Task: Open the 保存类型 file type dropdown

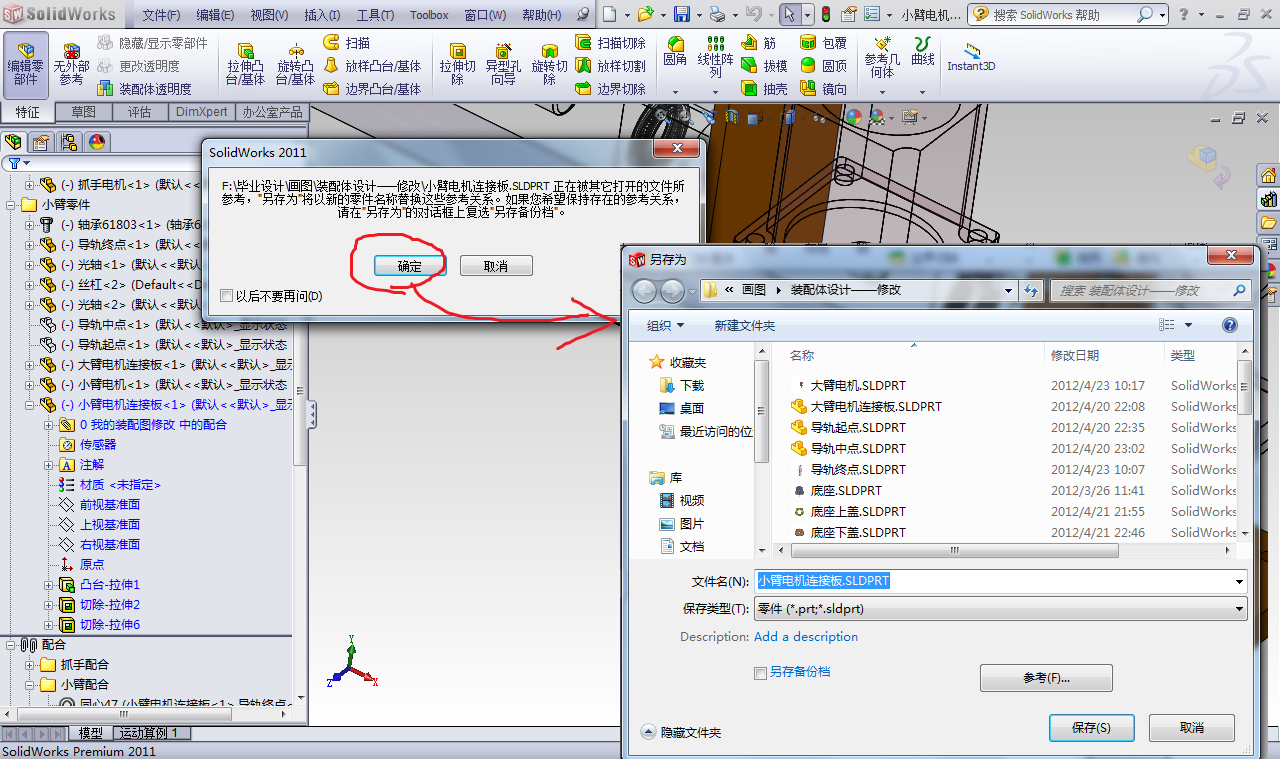Action: point(1240,608)
